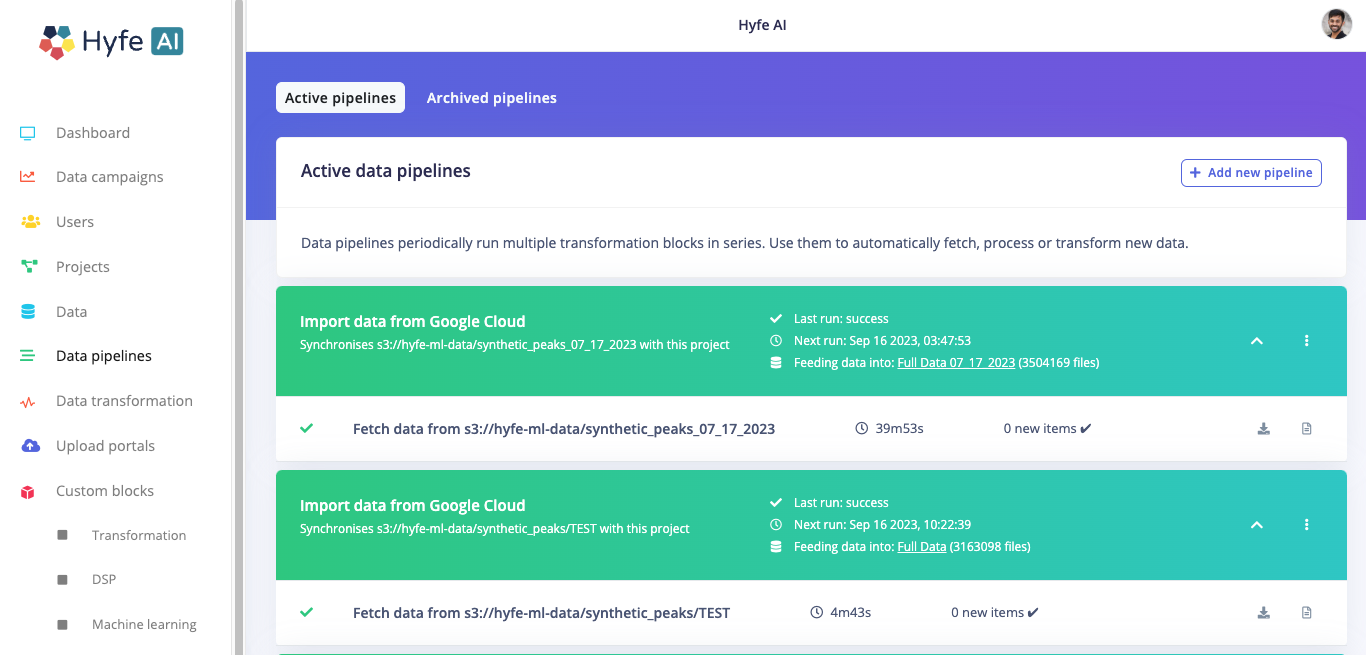
Task: Click the Add new pipeline button
Action: click(x=1251, y=173)
